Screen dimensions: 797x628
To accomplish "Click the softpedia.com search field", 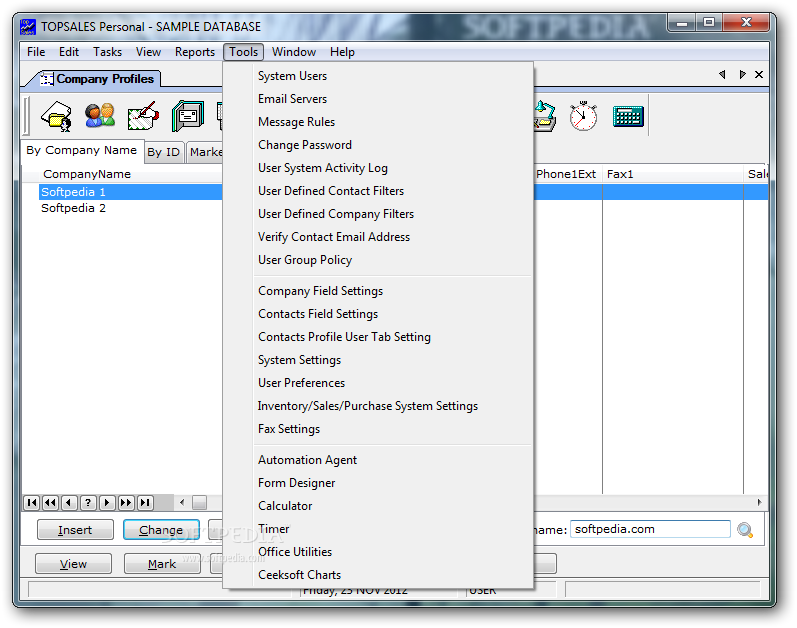I will [x=650, y=529].
